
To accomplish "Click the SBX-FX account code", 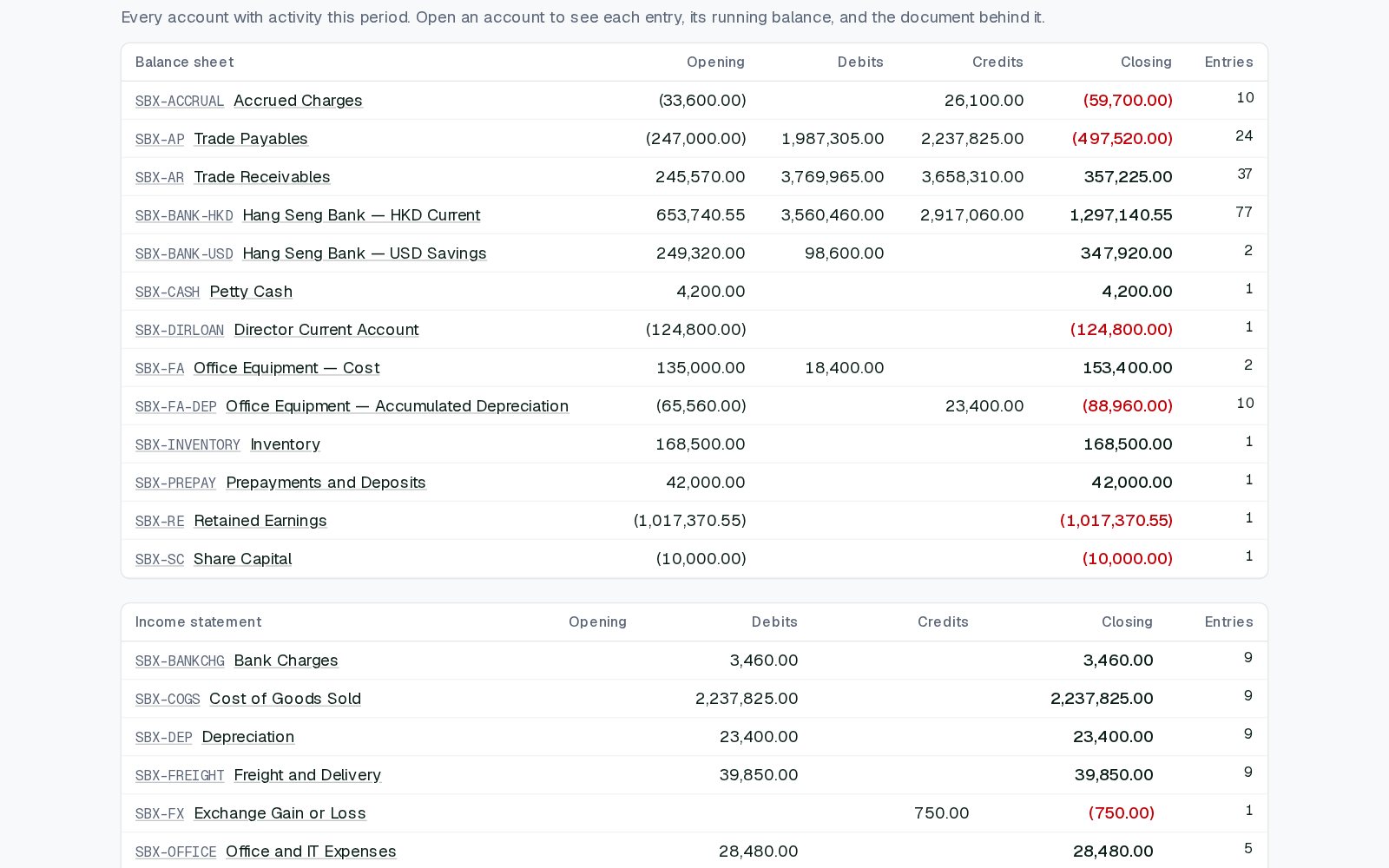I will click(x=160, y=814).
